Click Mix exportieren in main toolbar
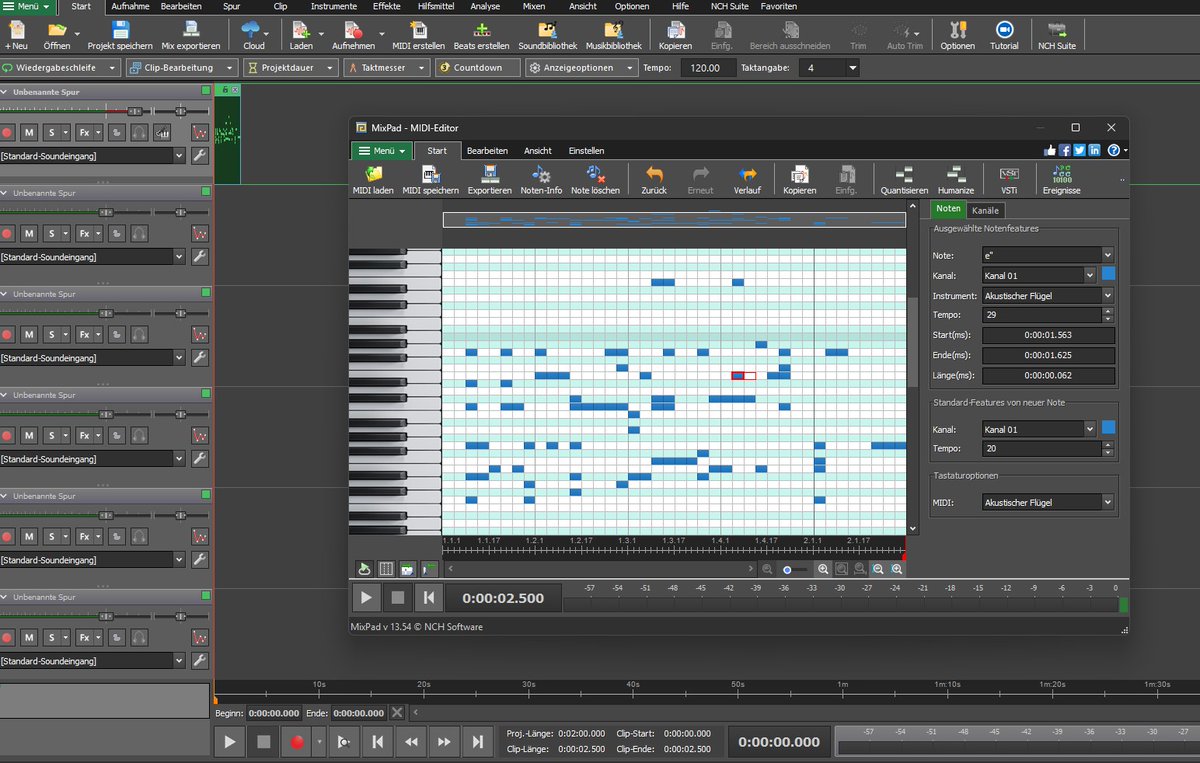This screenshot has width=1200, height=763. (x=191, y=36)
